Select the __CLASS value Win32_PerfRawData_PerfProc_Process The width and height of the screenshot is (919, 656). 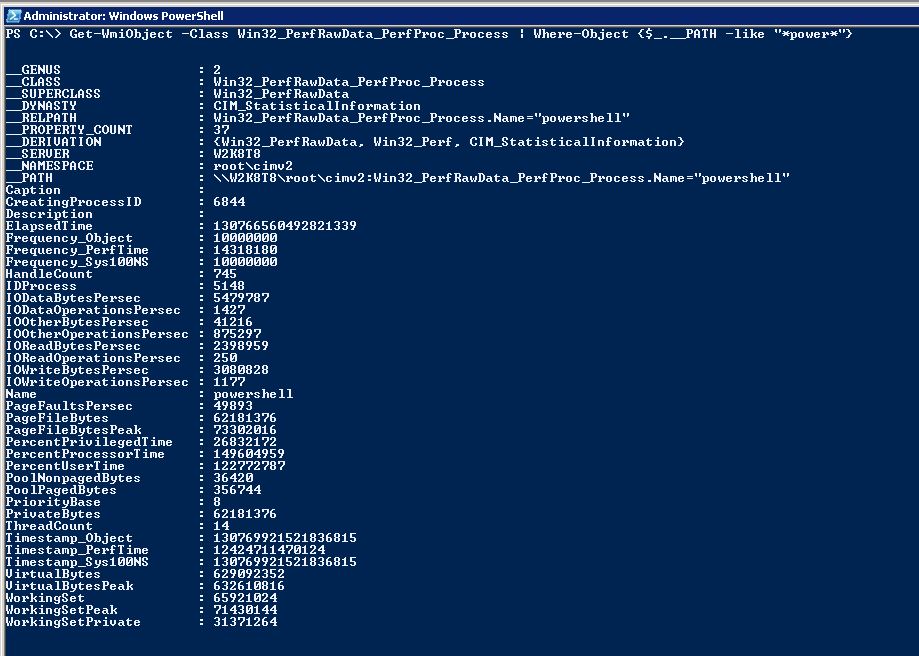349,82
